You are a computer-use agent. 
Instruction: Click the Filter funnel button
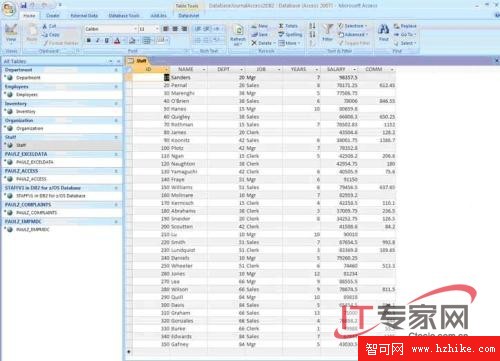(x=327, y=33)
